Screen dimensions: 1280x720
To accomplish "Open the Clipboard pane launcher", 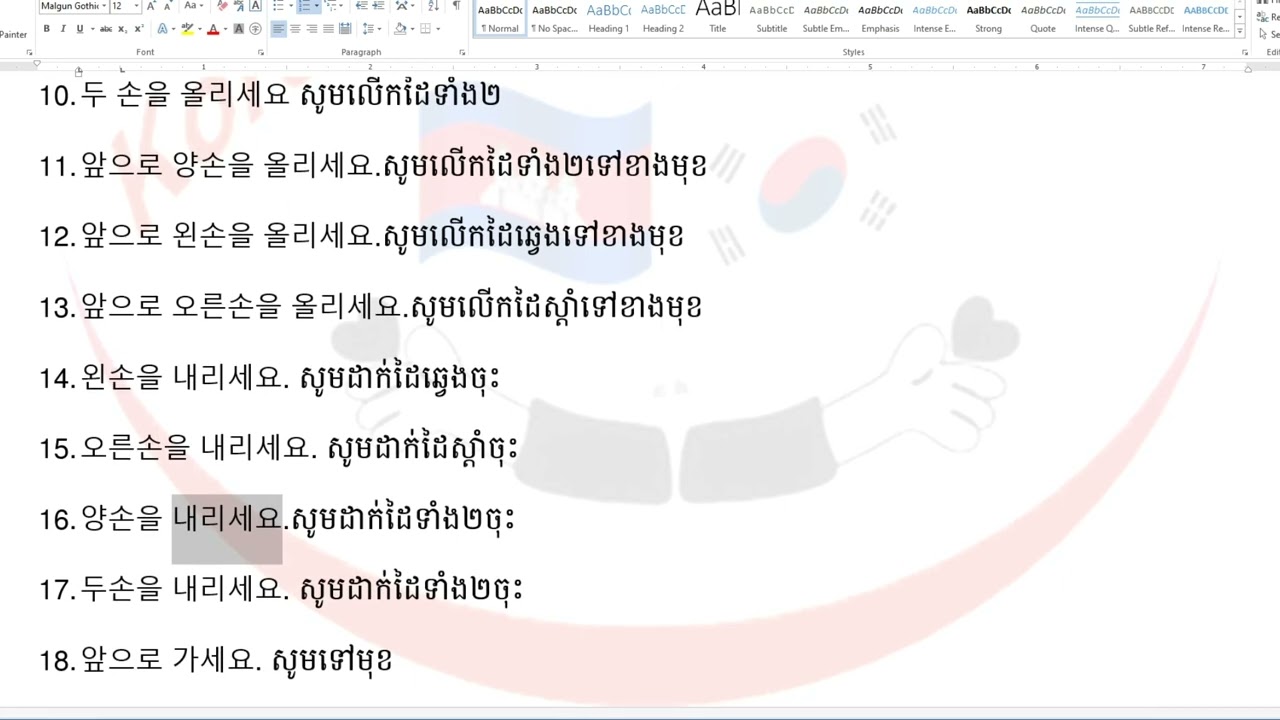I will point(29,52).
